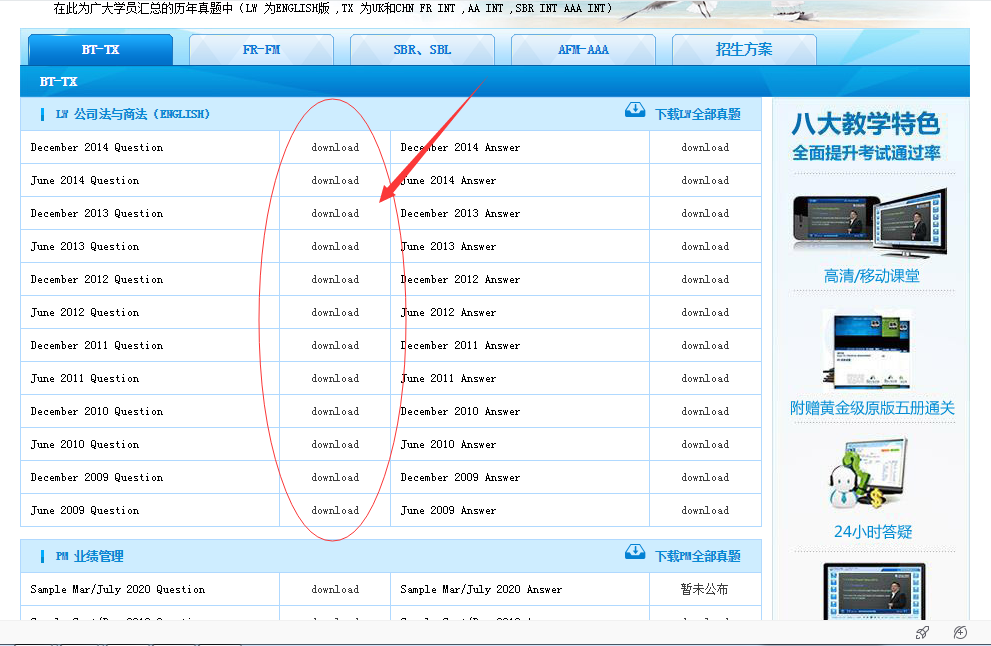Click the LW download-all cloud icon
This screenshot has height=646, width=991.
pos(635,110)
